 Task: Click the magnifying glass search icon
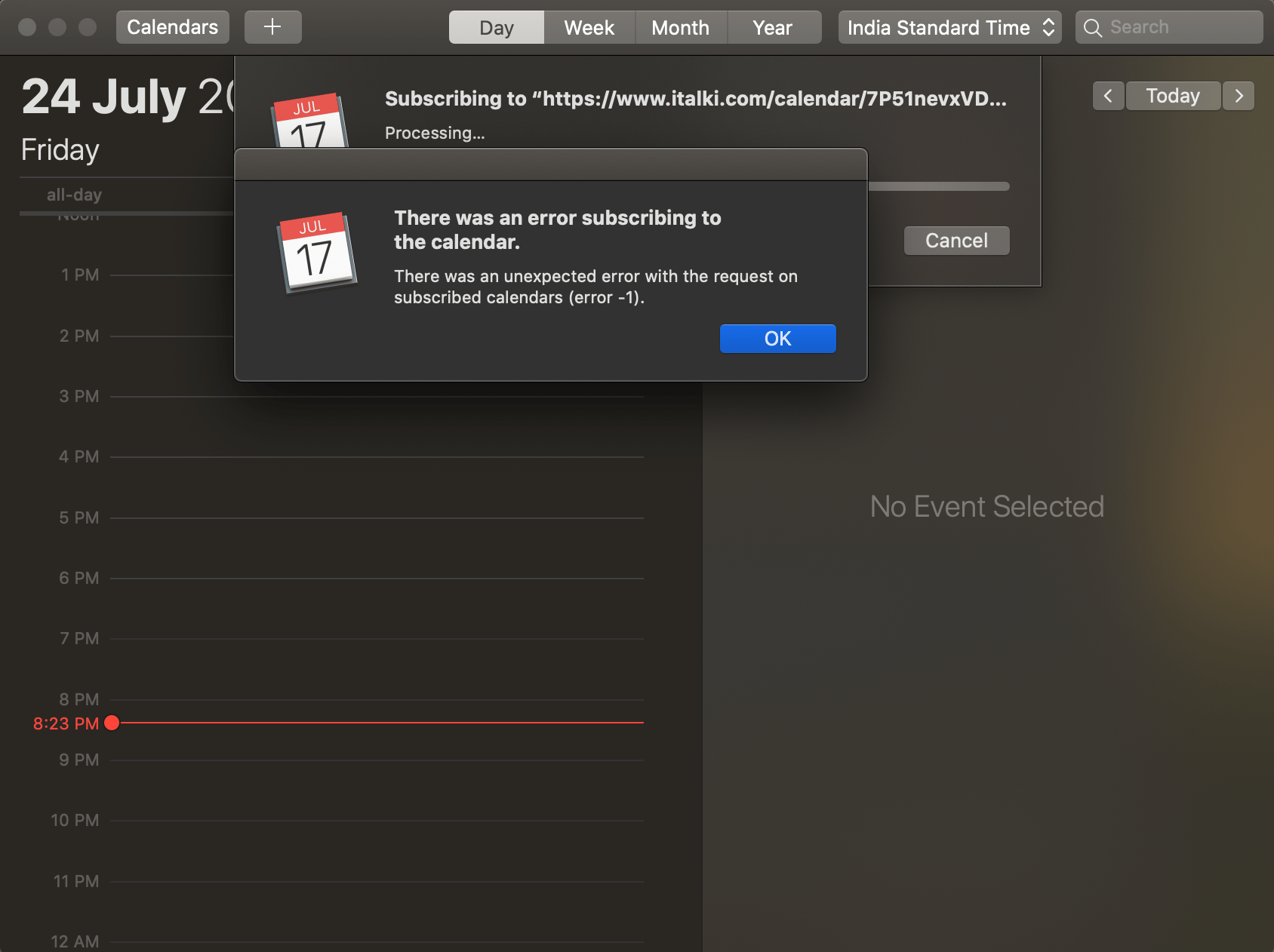1092,28
